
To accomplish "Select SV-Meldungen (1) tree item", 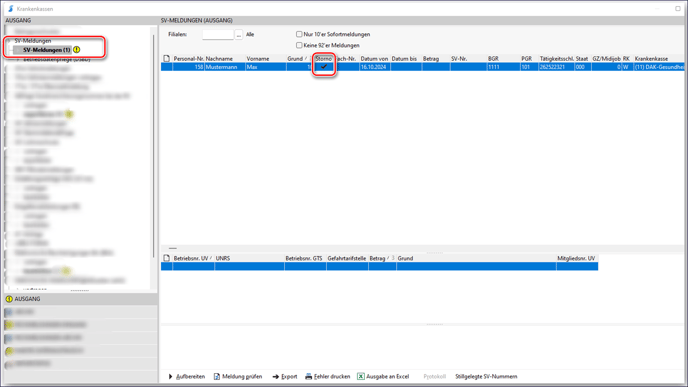I will 47,50.
